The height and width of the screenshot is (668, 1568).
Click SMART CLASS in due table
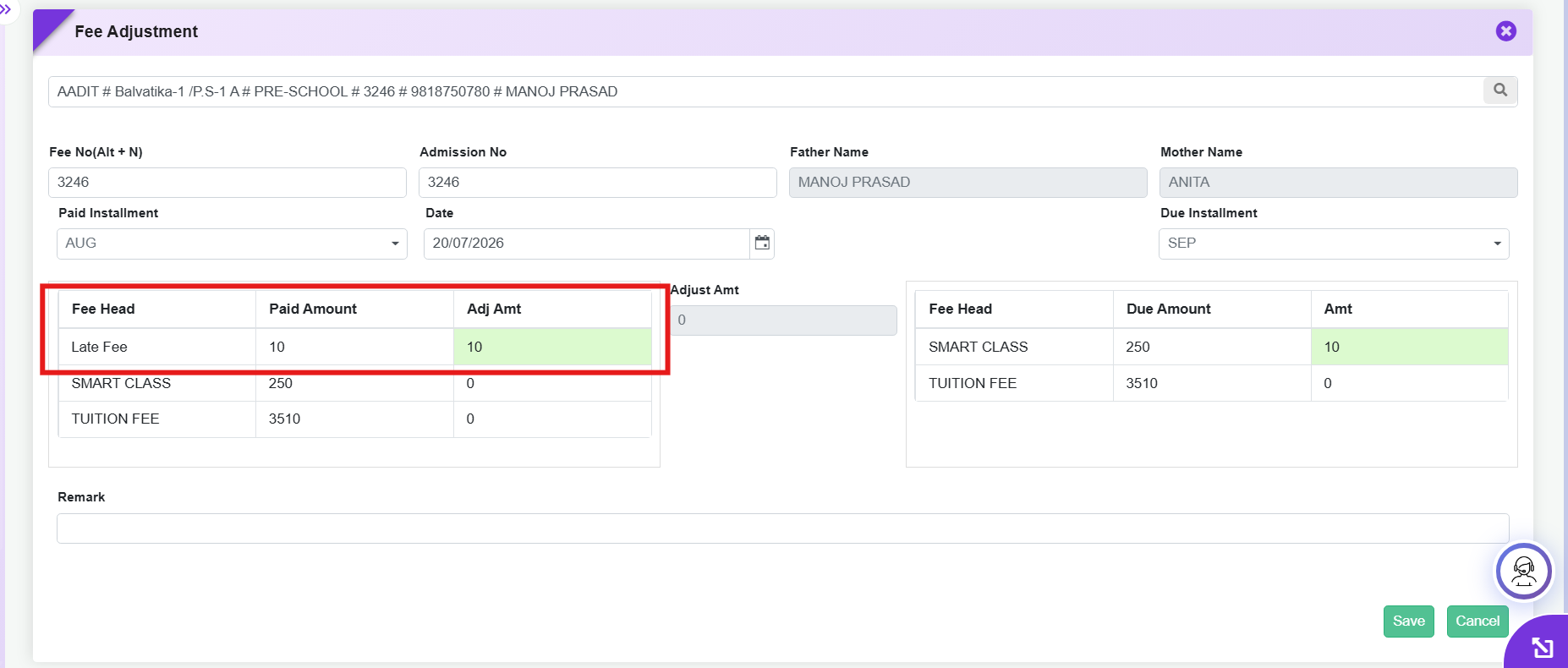[x=979, y=347]
